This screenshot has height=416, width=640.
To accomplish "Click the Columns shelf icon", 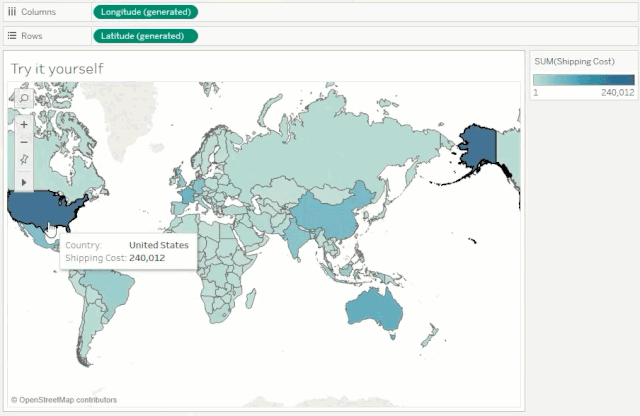I will click(11, 12).
